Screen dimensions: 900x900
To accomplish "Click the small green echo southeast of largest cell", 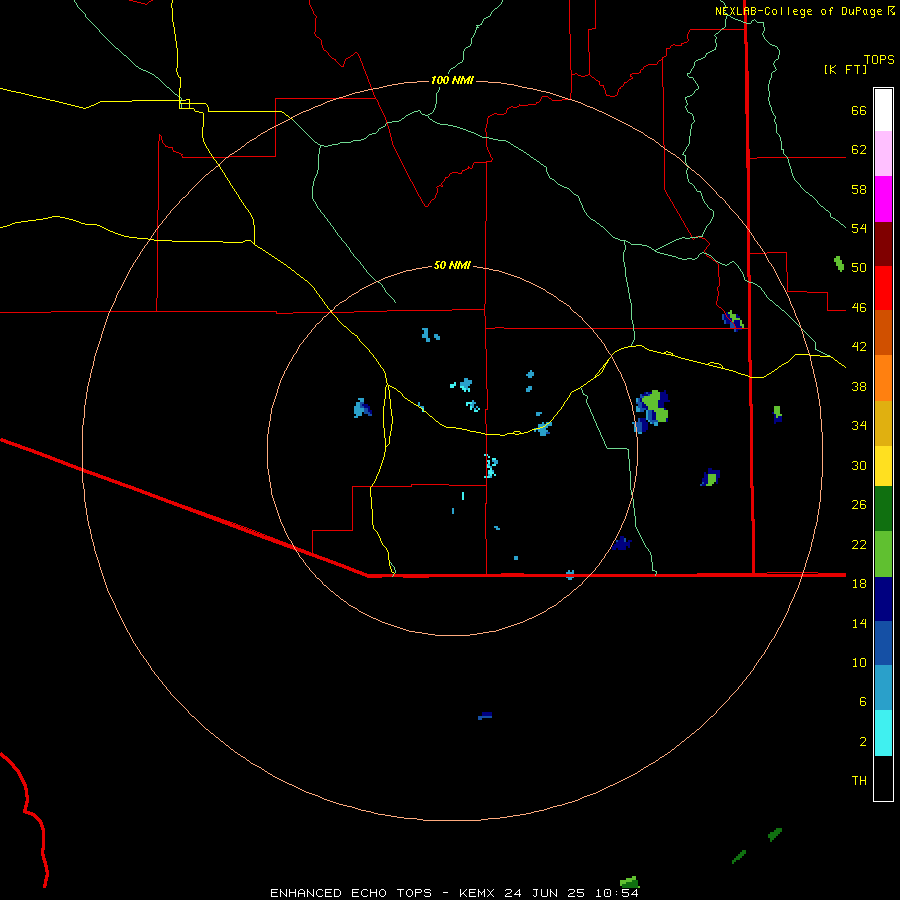I will click(x=710, y=478).
